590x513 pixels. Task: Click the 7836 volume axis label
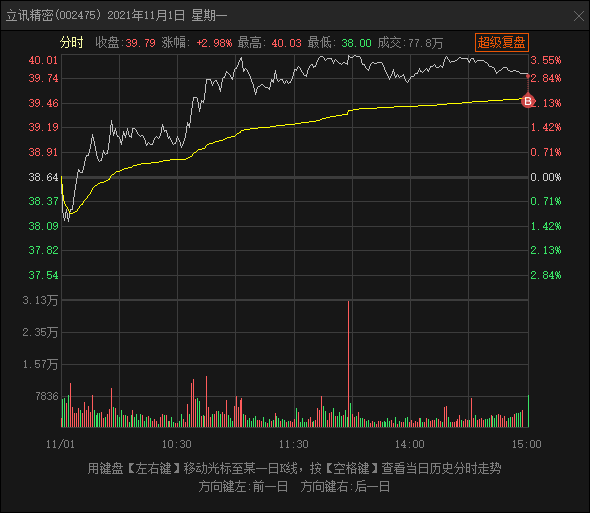tap(47, 396)
